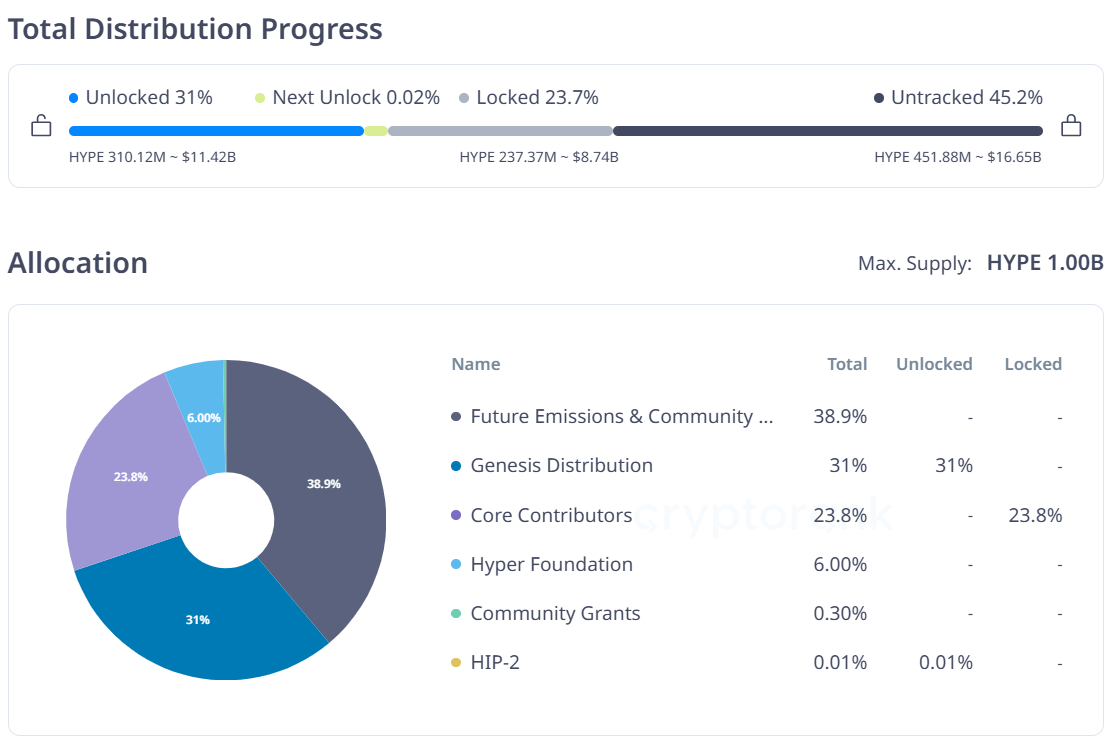1111x741 pixels.
Task: Click the blue Unlocked 31% legend dot
Action: (73, 98)
